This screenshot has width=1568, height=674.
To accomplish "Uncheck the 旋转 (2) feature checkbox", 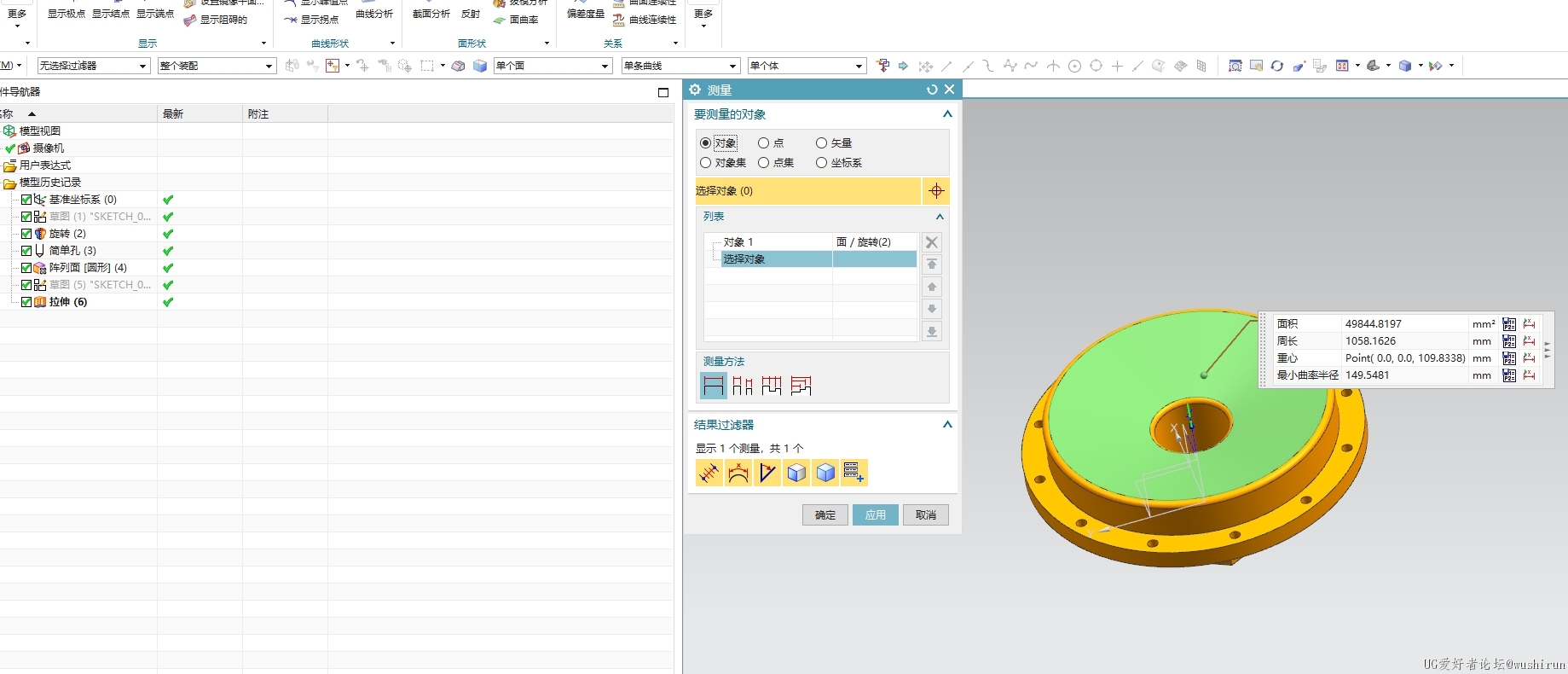I will [26, 234].
